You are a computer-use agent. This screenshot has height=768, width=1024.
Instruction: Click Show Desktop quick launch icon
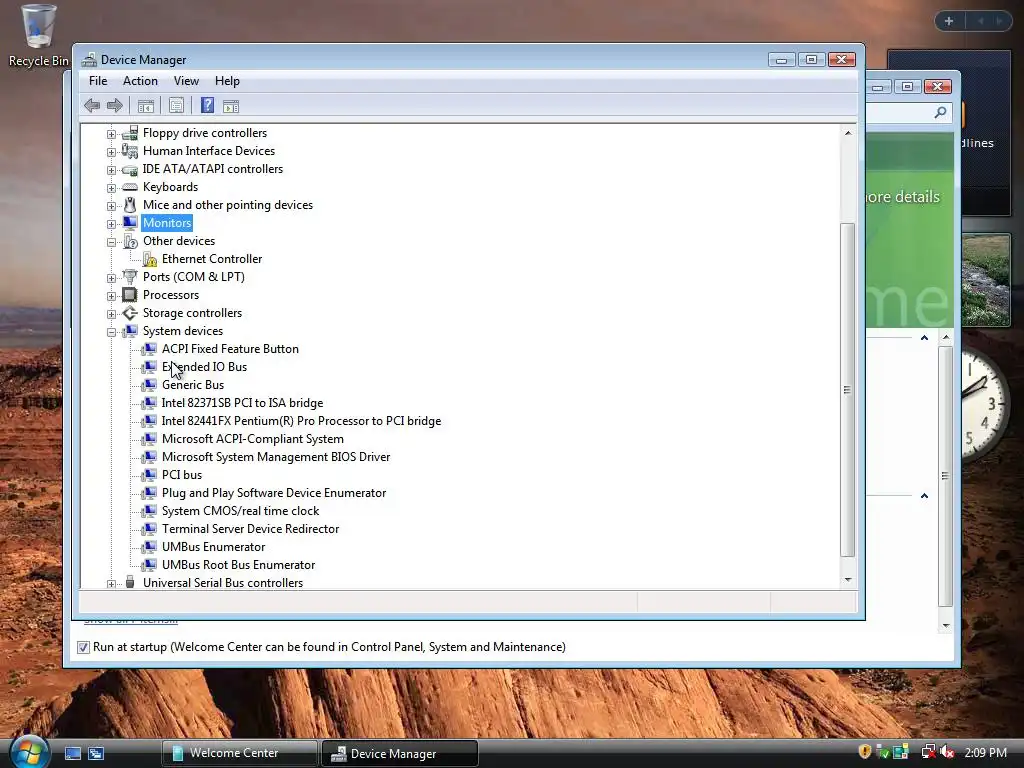tap(72, 753)
